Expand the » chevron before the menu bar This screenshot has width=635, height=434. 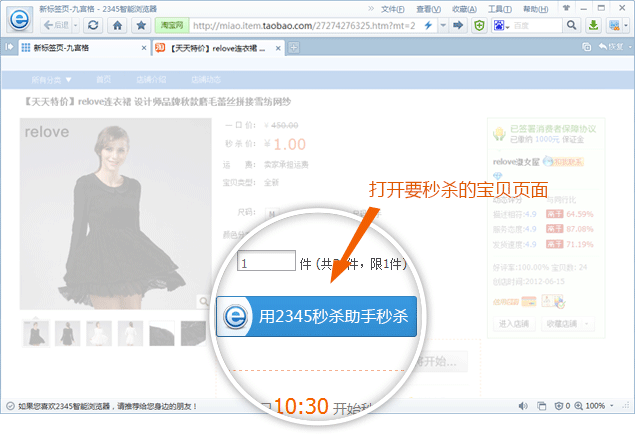tap(371, 9)
